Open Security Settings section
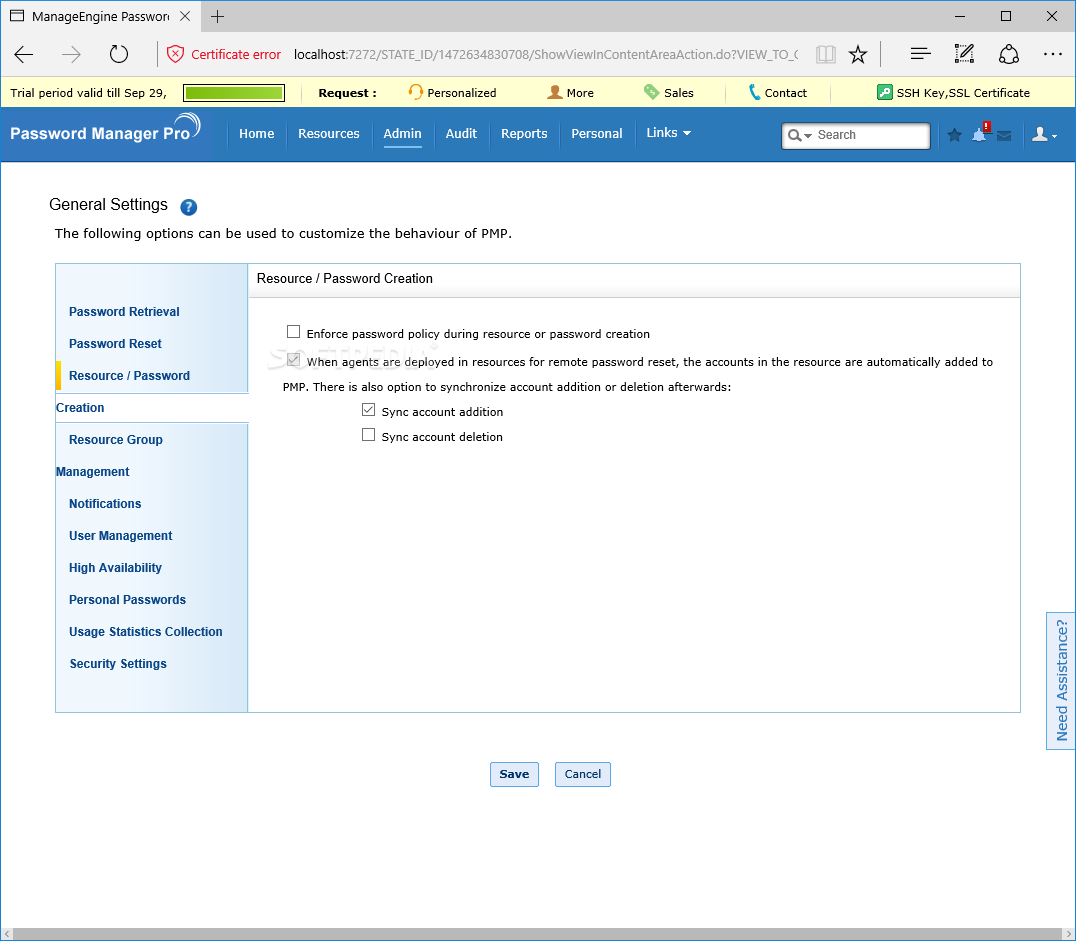1076x941 pixels. (x=118, y=664)
